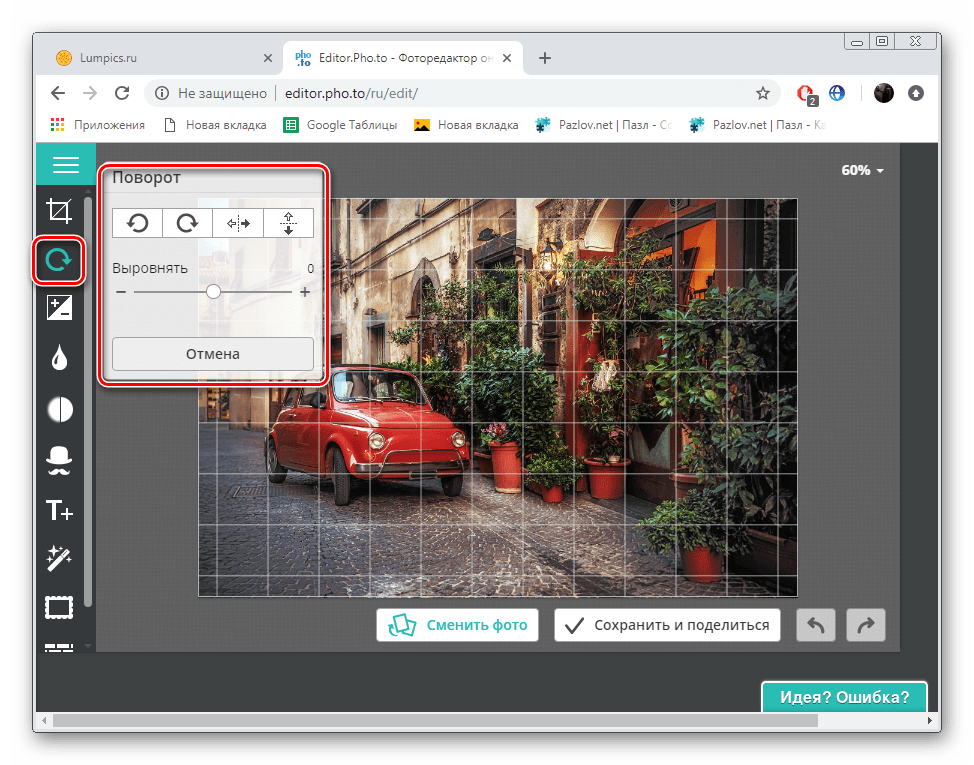Open the first Новая вкладка bookmark

(215, 125)
